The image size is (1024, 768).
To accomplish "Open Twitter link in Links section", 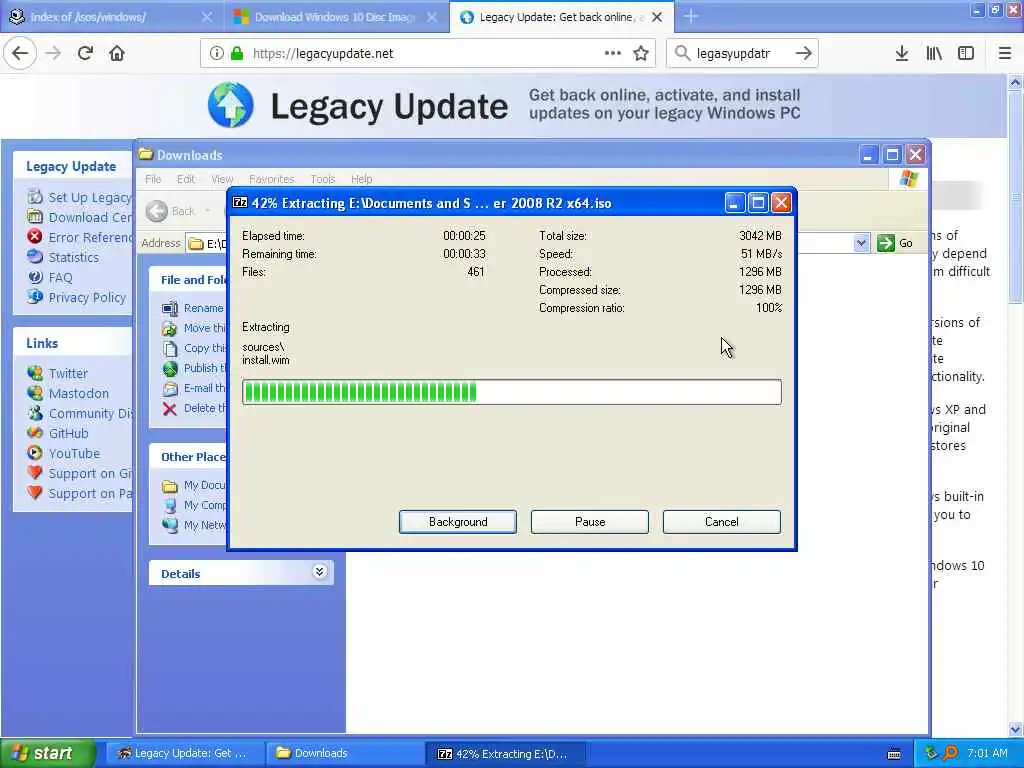I will click(68, 374).
